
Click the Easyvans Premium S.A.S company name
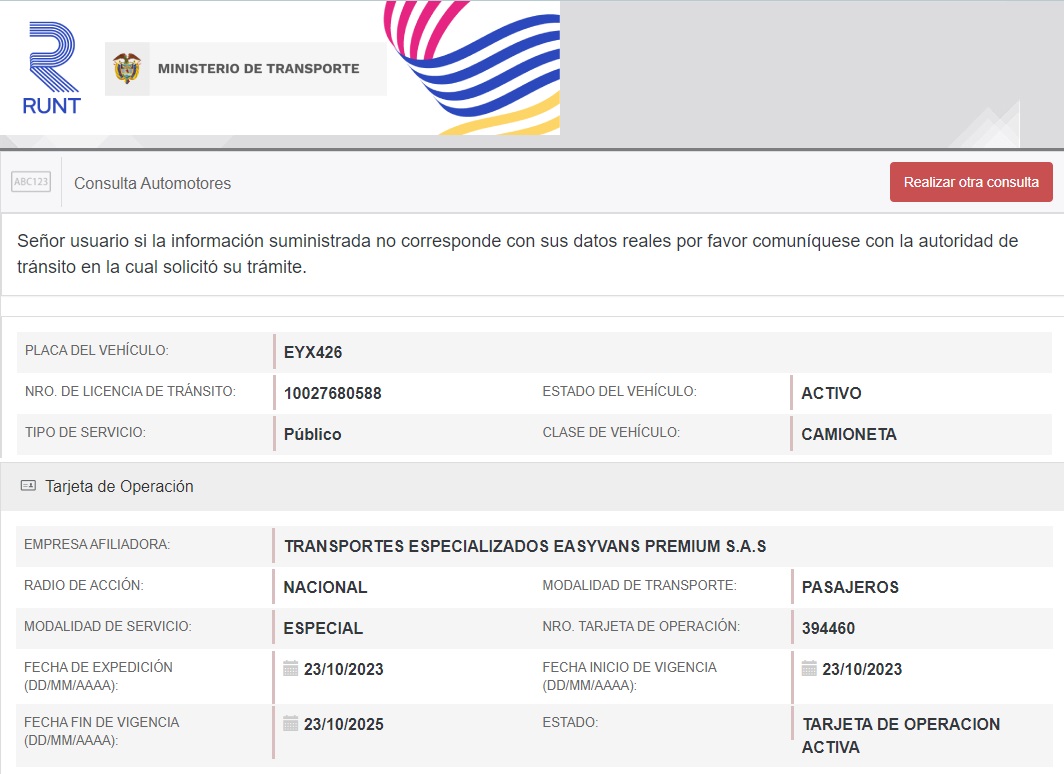coord(525,546)
